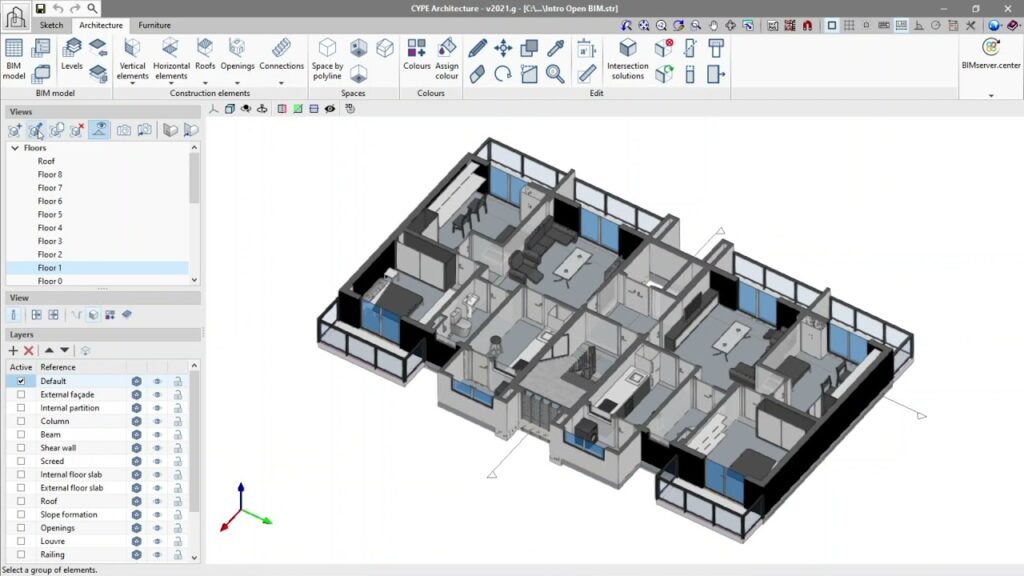Add a new layer with the plus icon
Viewport: 1024px width, 576px height.
click(13, 351)
